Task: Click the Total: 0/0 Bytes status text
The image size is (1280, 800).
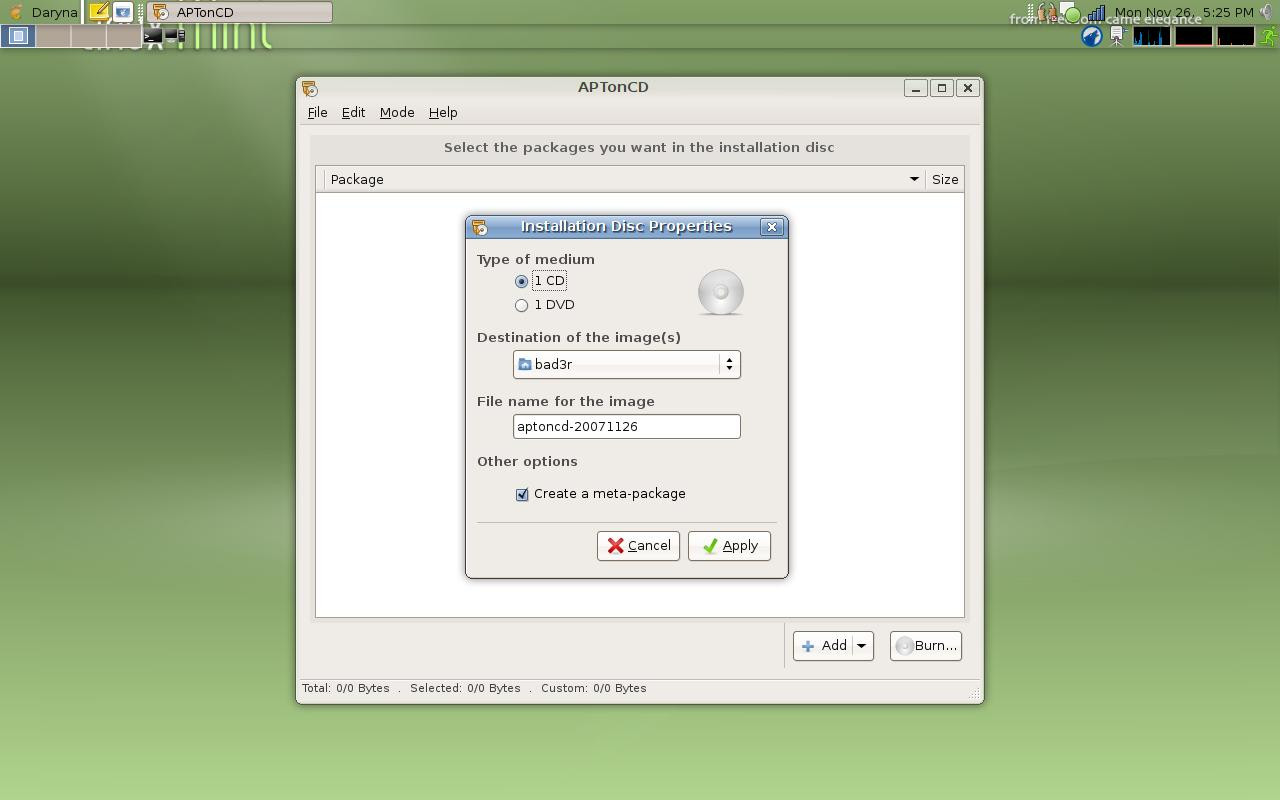Action: point(346,688)
